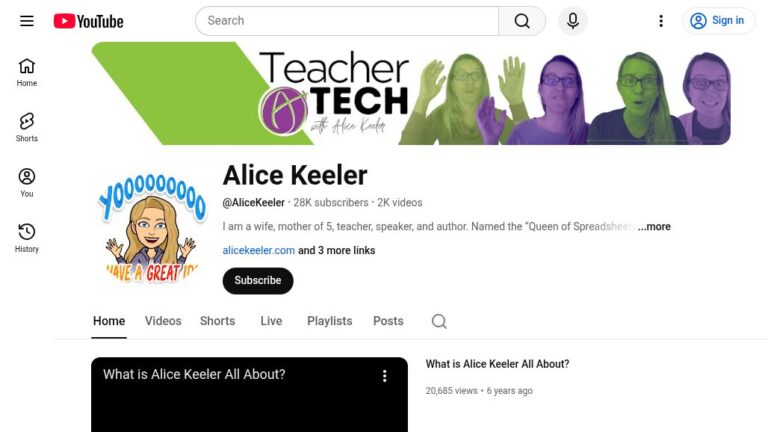Viewport: 768px width, 432px height.
Task: Go to Home in the sidebar
Action: (27, 72)
